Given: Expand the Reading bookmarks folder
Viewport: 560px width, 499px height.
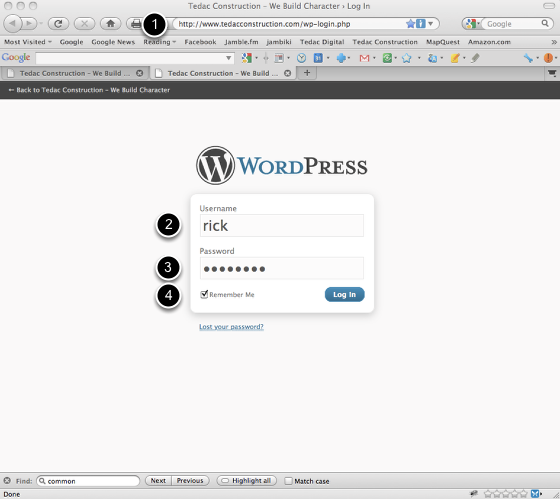Looking at the screenshot, I should click(160, 42).
